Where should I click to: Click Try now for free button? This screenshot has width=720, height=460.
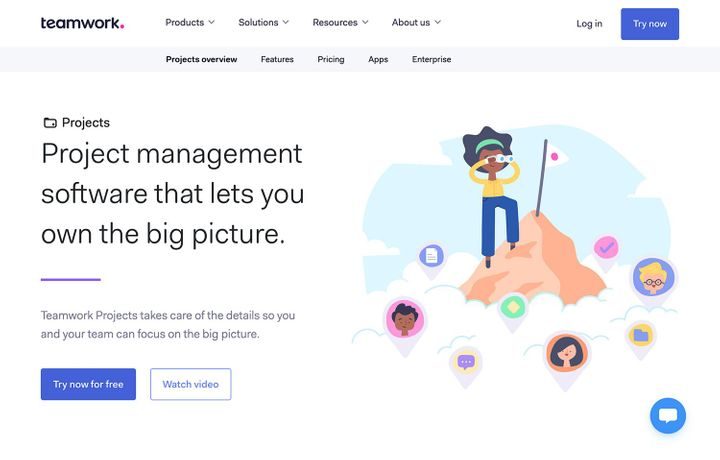point(88,384)
